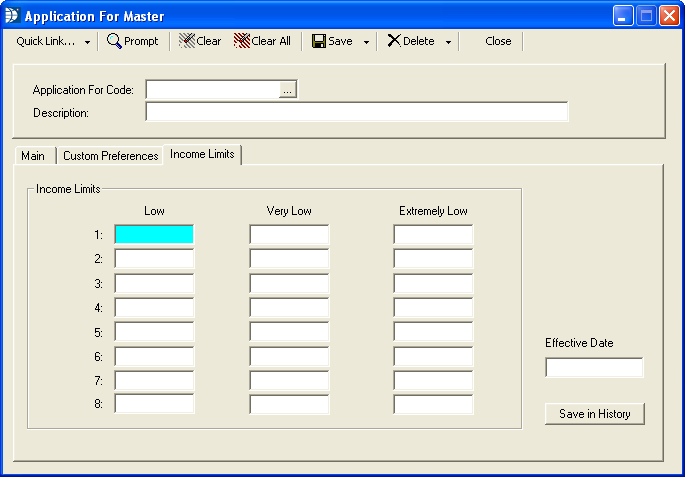The height and width of the screenshot is (477, 685).
Task: Open Application For Code lookup ellipsis
Action: tap(287, 90)
